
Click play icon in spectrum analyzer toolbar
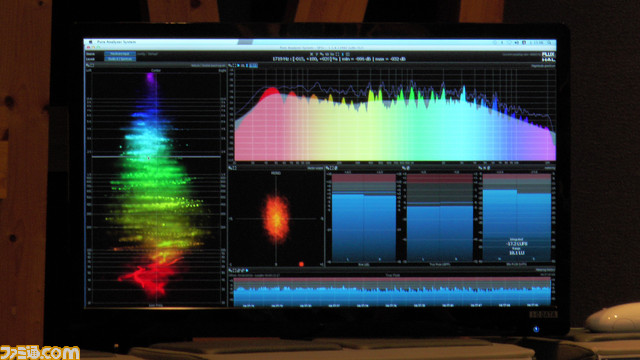point(239,65)
